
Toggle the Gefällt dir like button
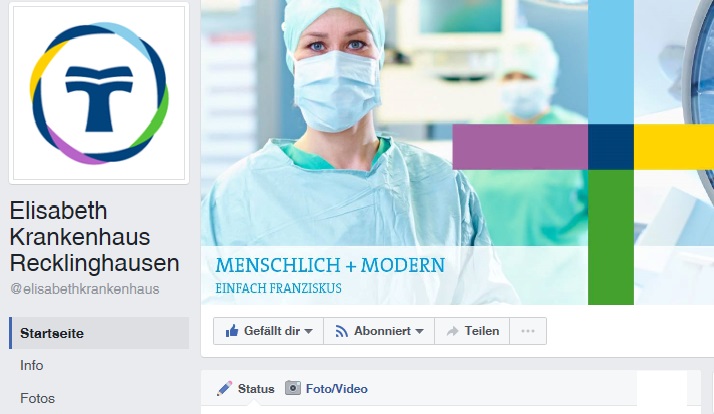click(269, 331)
